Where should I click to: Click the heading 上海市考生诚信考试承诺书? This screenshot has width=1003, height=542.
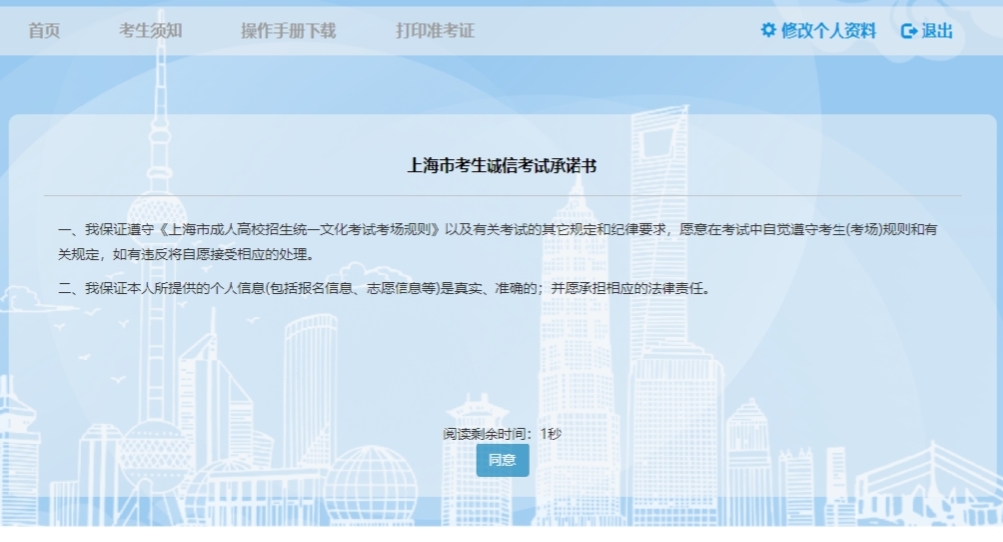click(x=502, y=166)
